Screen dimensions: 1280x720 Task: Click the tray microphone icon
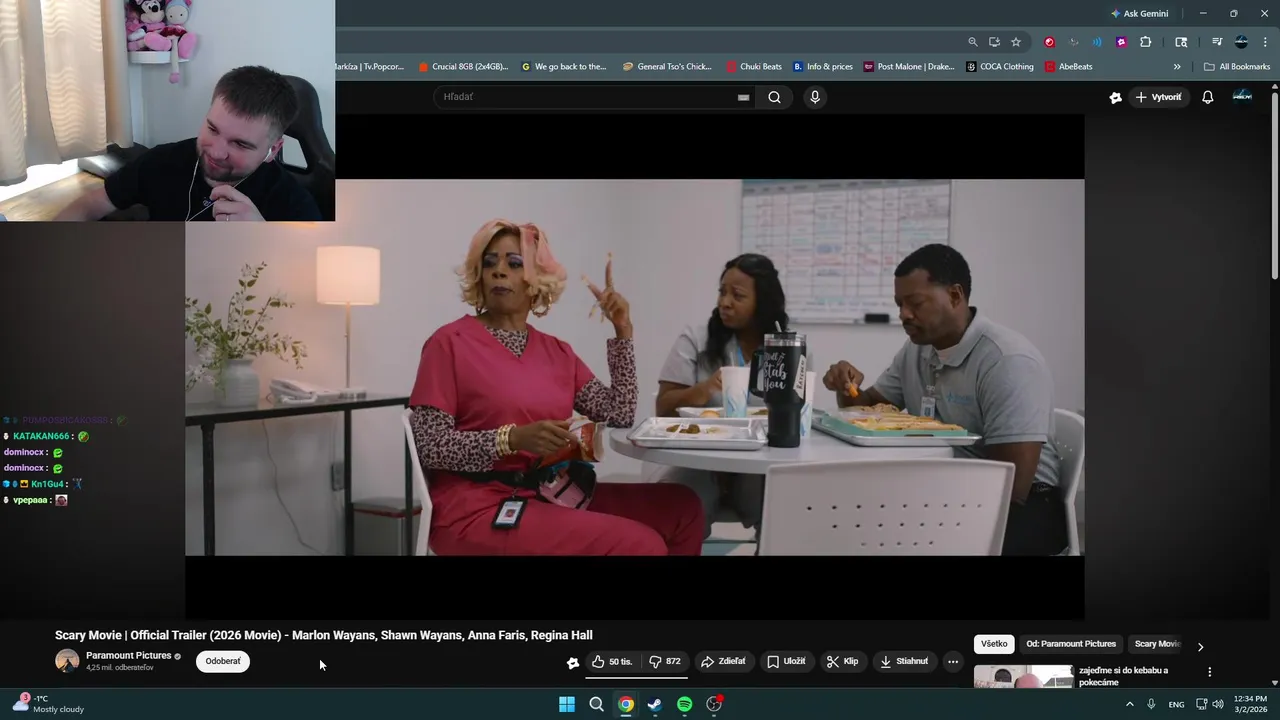click(1152, 704)
